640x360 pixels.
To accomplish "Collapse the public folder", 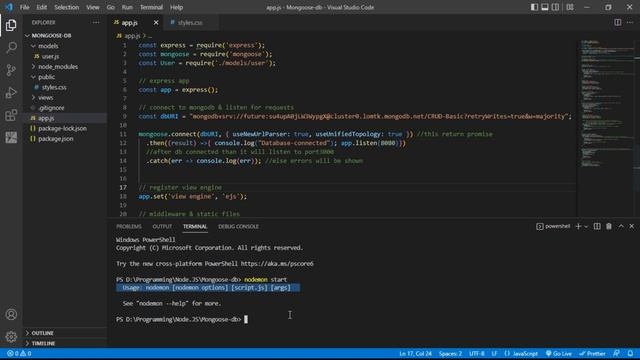I will (x=65, y=77).
